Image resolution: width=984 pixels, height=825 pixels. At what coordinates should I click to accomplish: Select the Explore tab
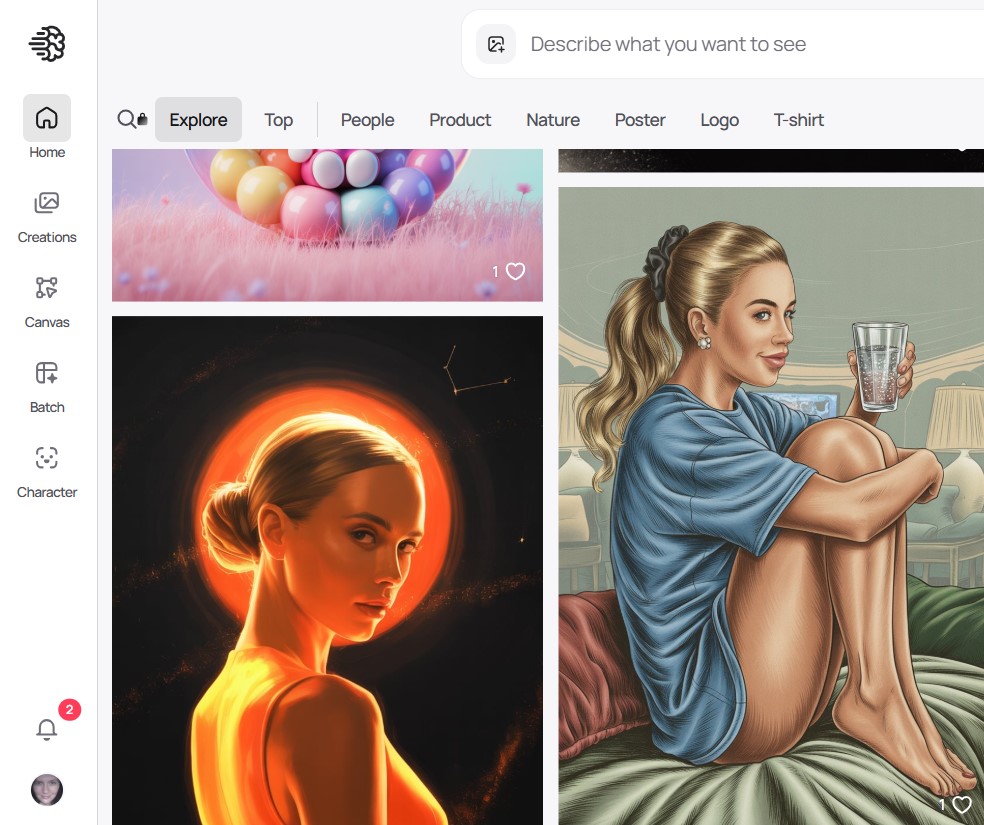[x=198, y=120]
